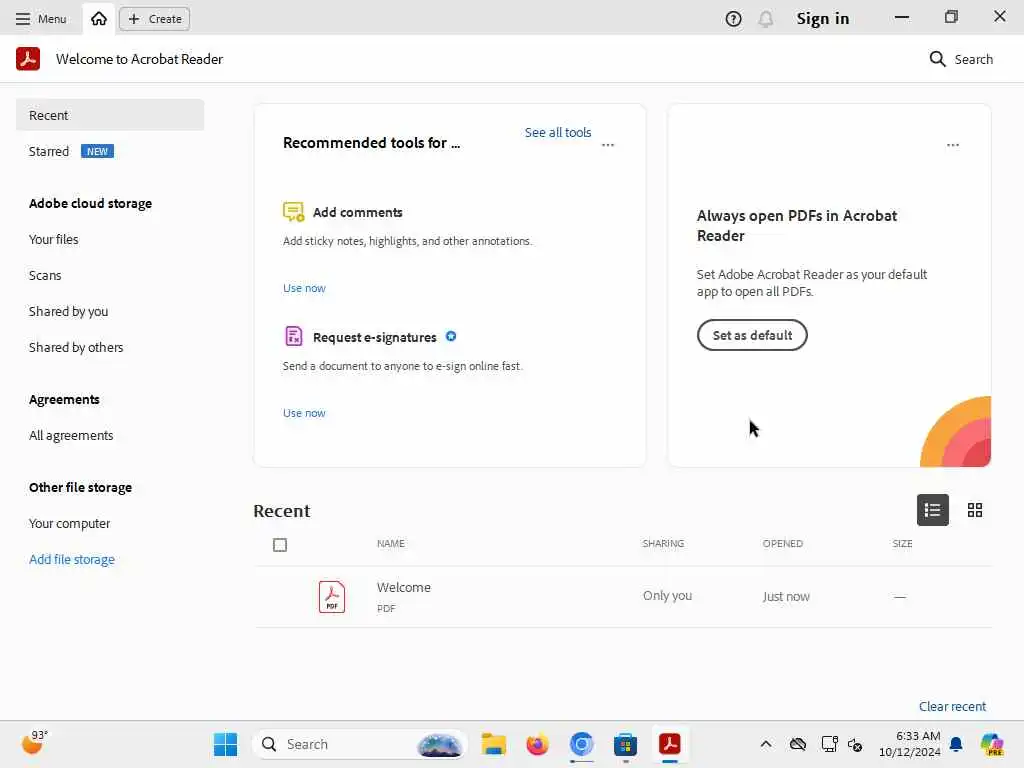Click the Welcome PDF file icon
Viewport: 1024px width, 768px height.
coord(332,596)
